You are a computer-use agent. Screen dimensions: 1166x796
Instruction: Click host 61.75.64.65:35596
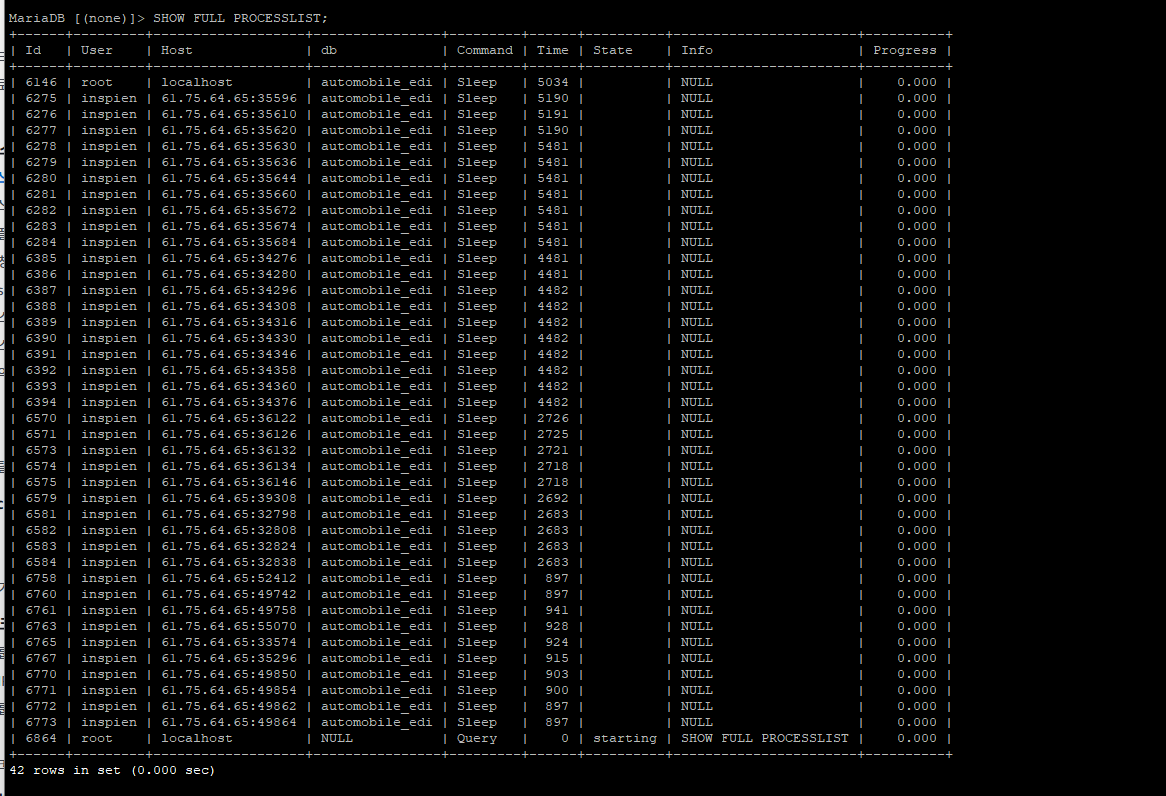point(229,98)
